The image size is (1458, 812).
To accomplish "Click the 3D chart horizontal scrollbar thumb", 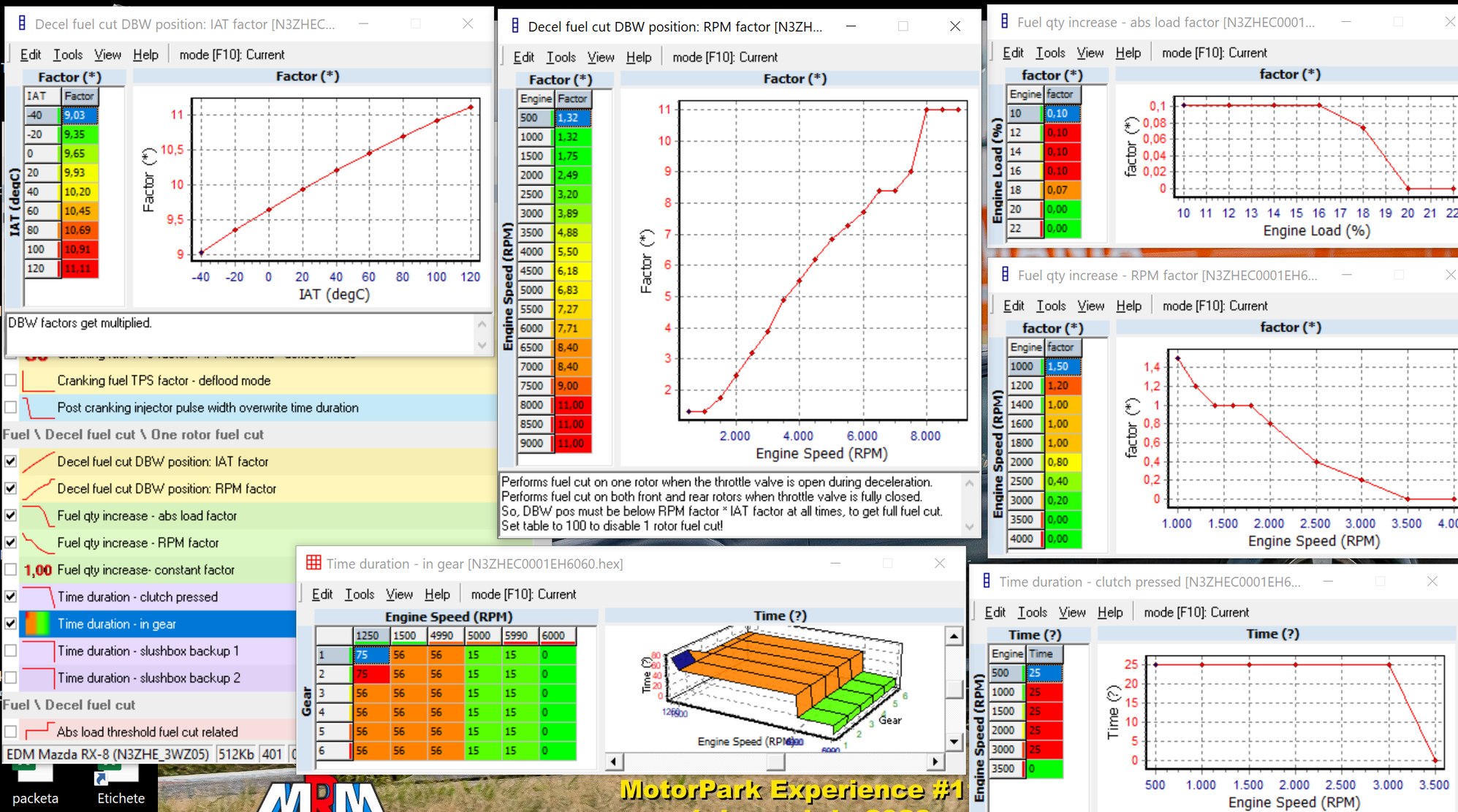I will pyautogui.click(x=775, y=762).
